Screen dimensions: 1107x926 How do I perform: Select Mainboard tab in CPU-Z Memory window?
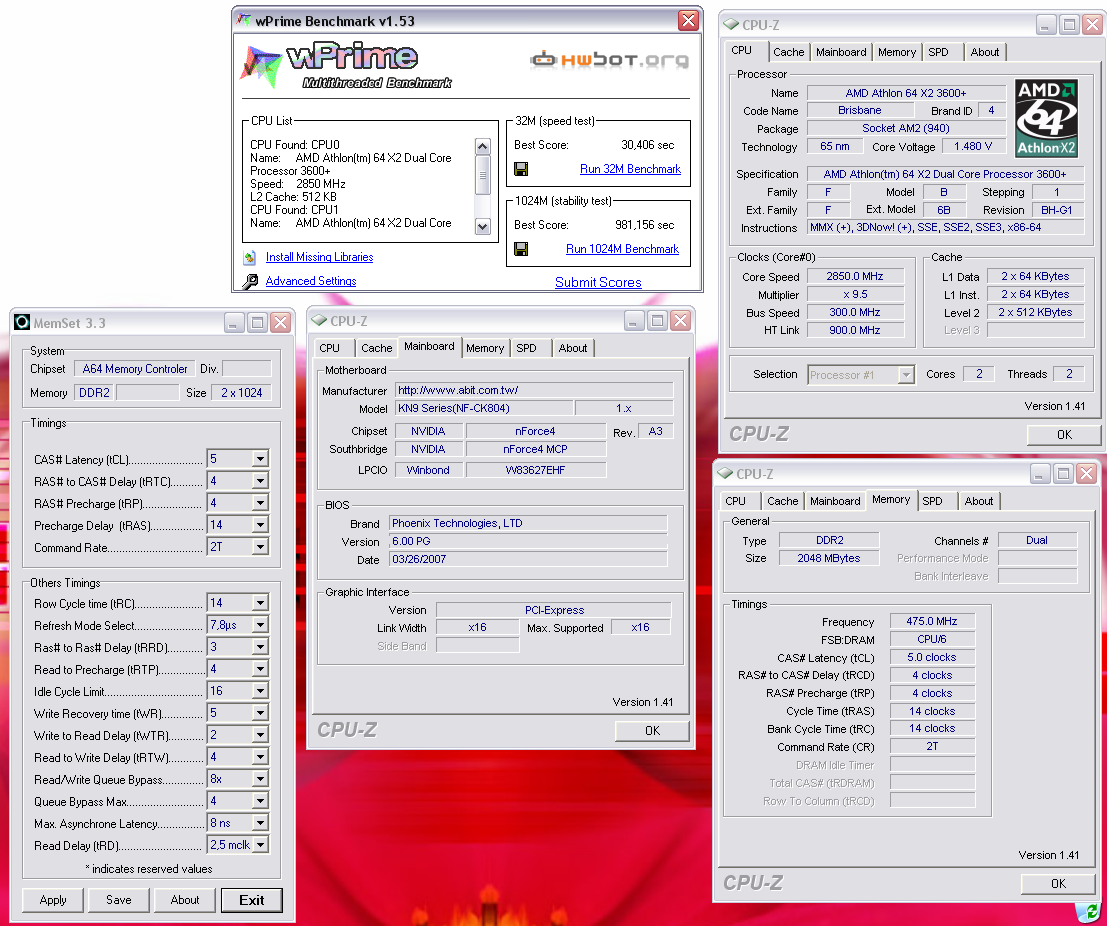834,501
